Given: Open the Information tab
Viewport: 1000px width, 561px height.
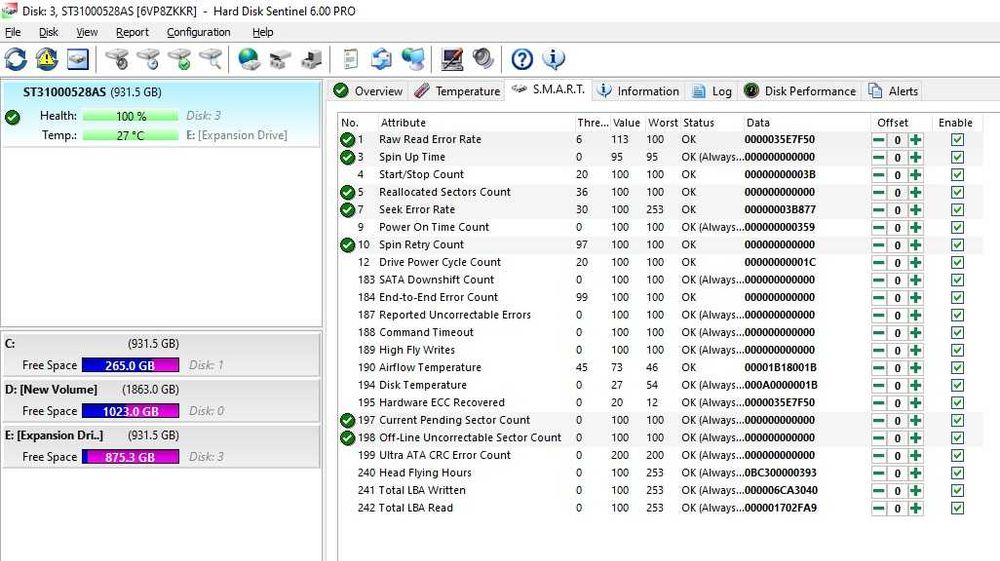Looking at the screenshot, I should (638, 91).
